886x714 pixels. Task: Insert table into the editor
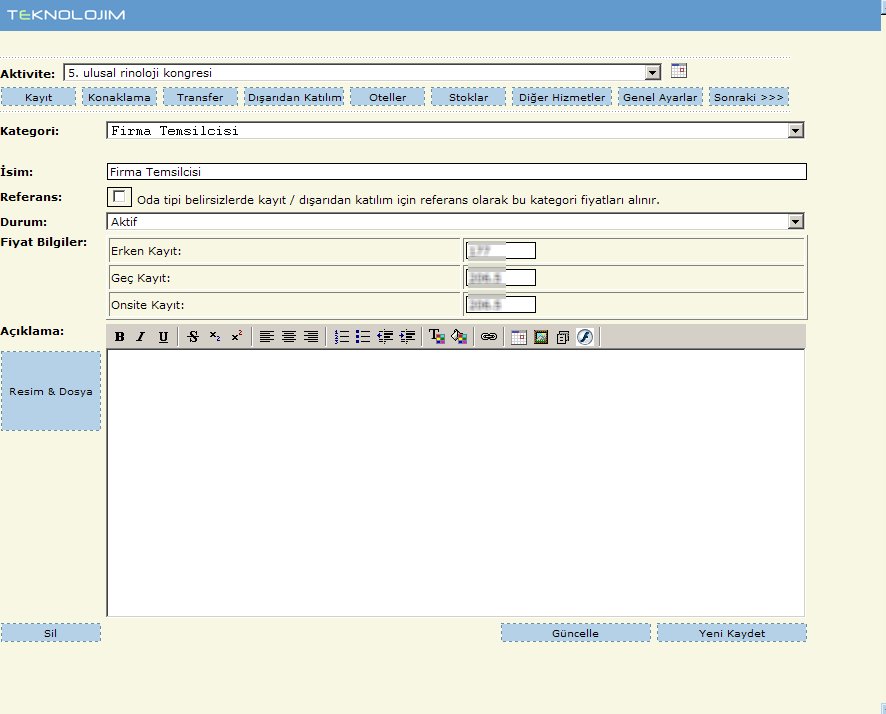tap(519, 337)
